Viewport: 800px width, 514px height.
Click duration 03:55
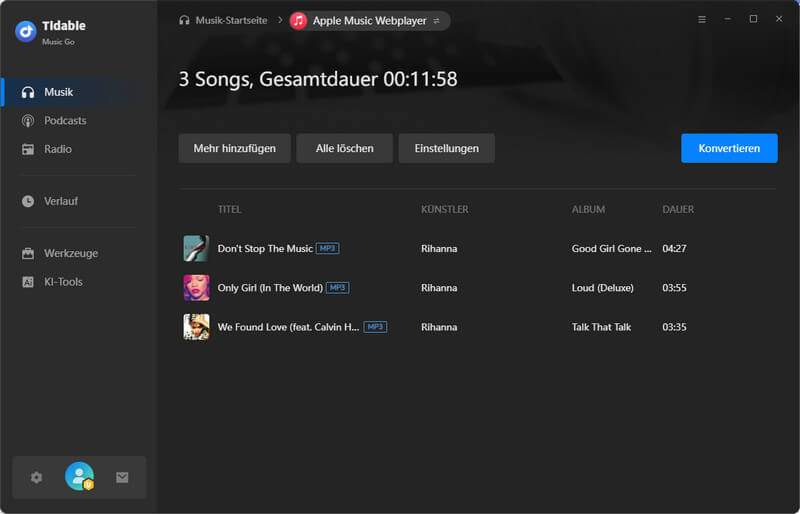pyautogui.click(x=674, y=288)
